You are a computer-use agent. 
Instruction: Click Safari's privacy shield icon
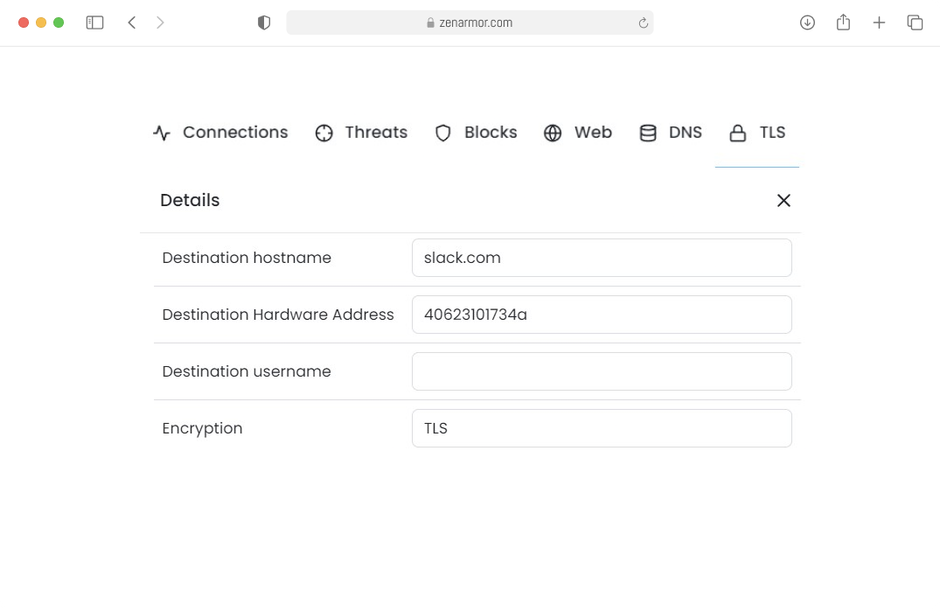[x=264, y=22]
